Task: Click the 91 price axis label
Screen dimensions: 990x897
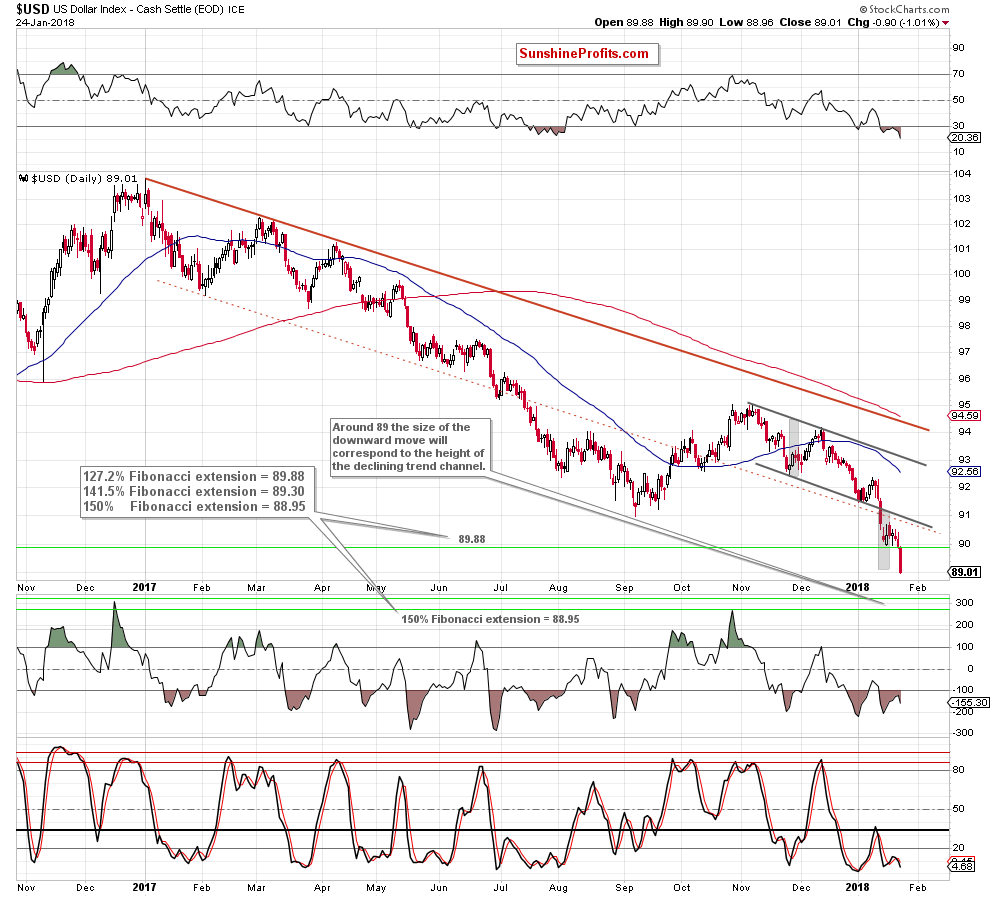Action: tap(964, 515)
